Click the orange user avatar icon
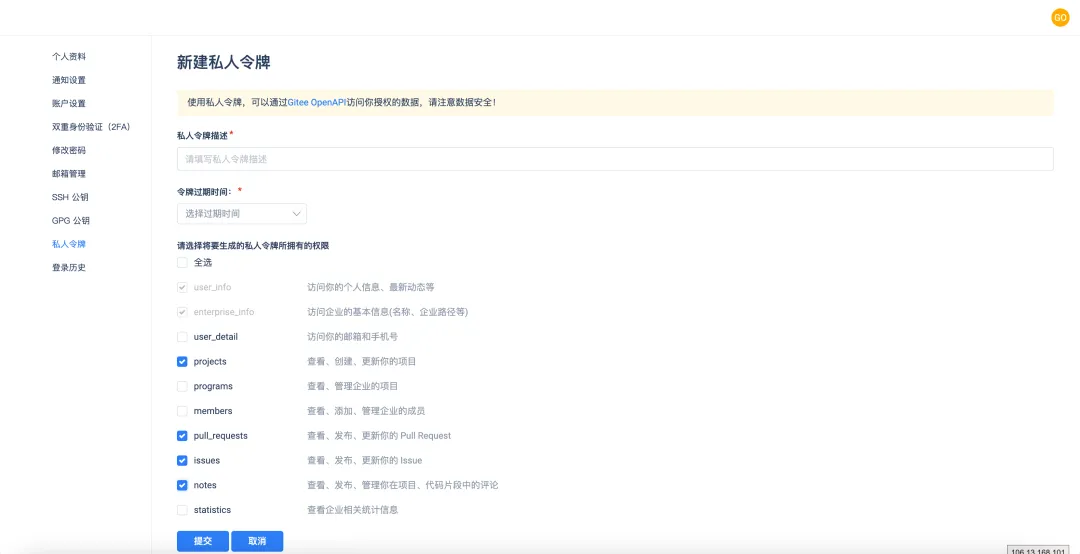 point(1060,17)
